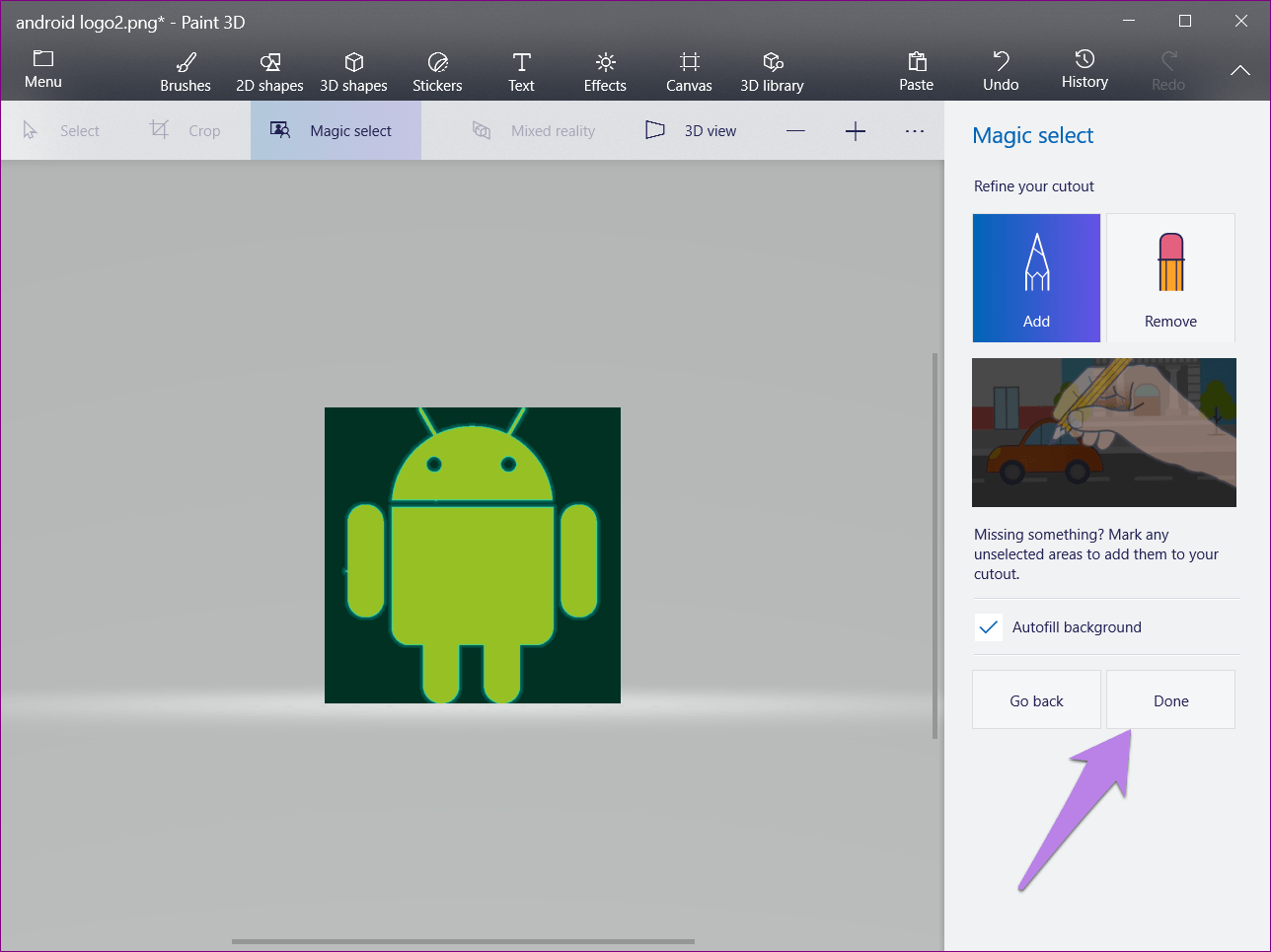Image resolution: width=1271 pixels, height=952 pixels.
Task: Open the Effects panel
Action: click(605, 72)
